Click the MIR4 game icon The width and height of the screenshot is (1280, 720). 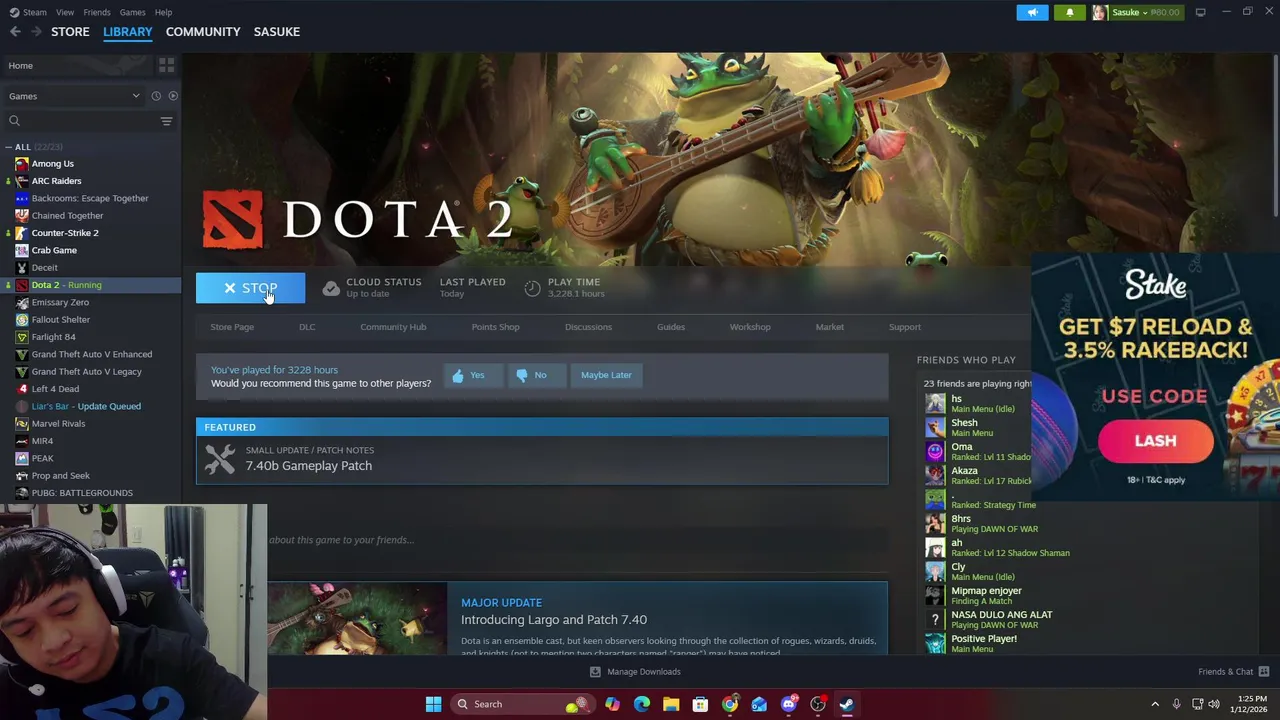click(x=22, y=441)
